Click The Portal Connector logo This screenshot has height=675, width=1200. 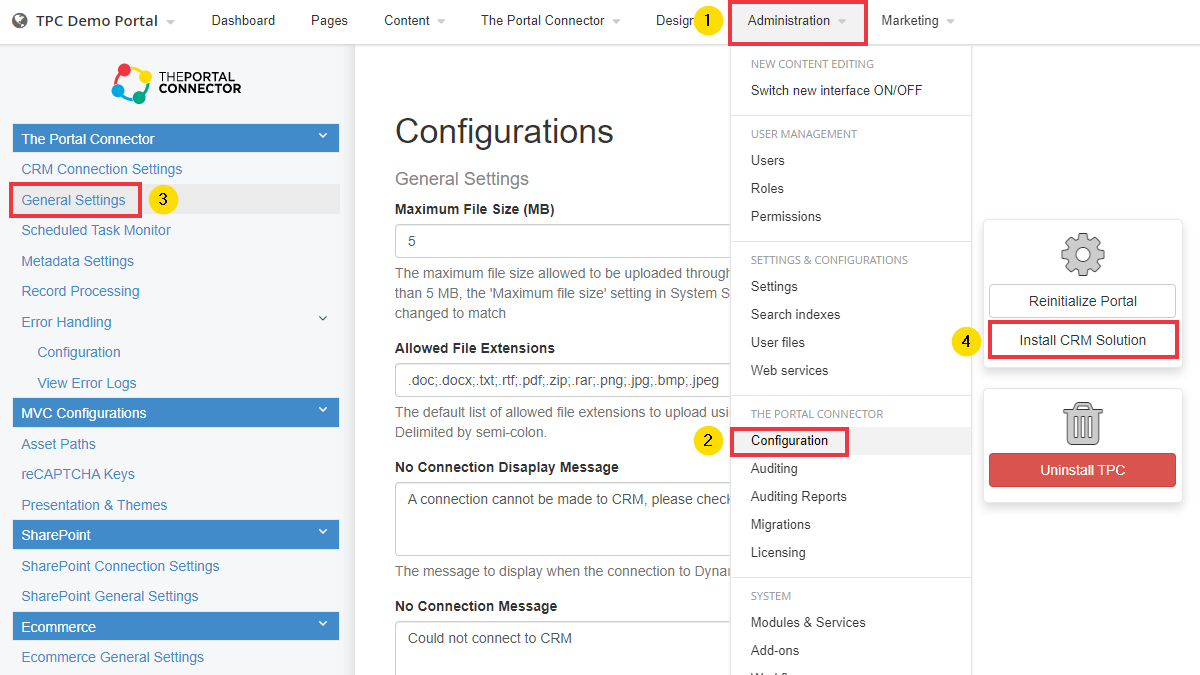tap(176, 84)
